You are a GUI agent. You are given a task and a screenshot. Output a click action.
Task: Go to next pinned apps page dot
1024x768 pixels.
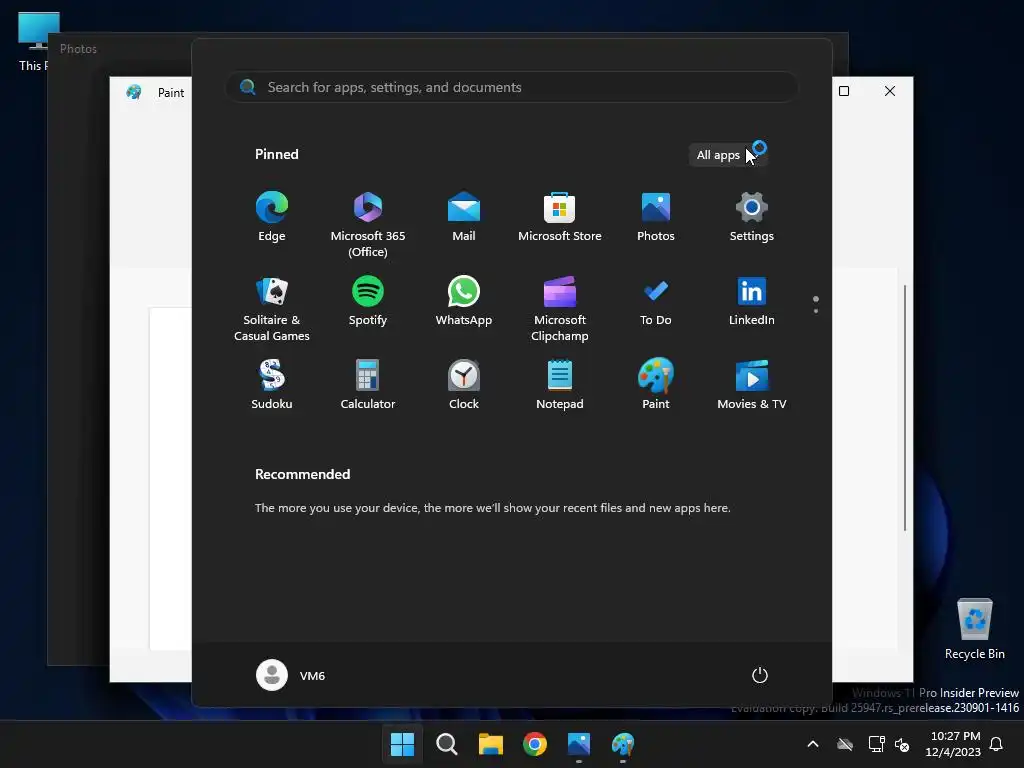tap(816, 311)
